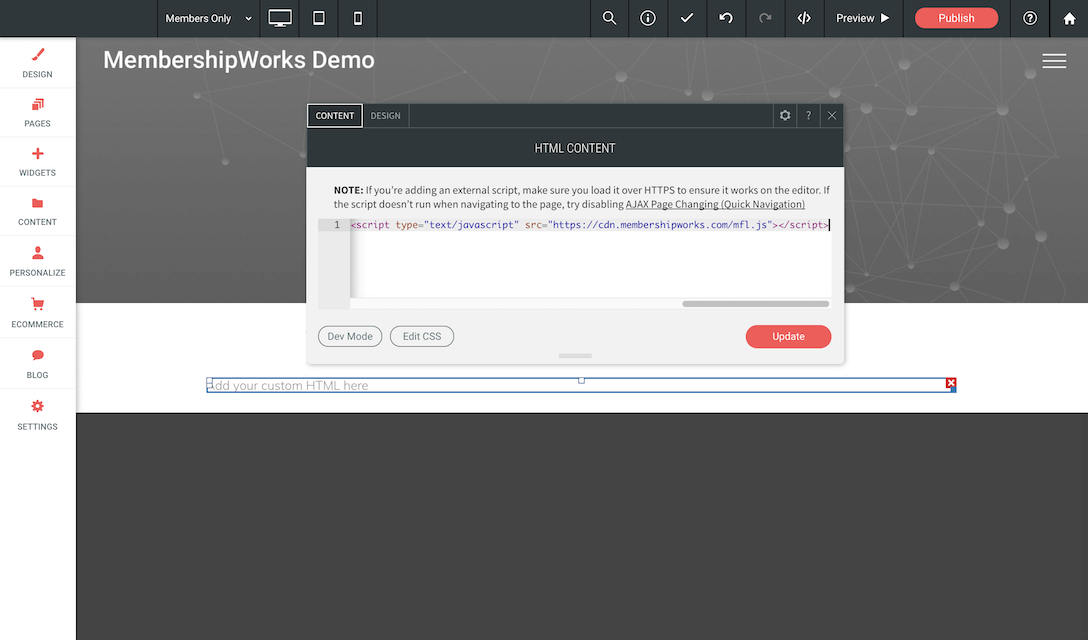The width and height of the screenshot is (1088, 640).
Task: Switch to tablet view
Action: point(318,18)
